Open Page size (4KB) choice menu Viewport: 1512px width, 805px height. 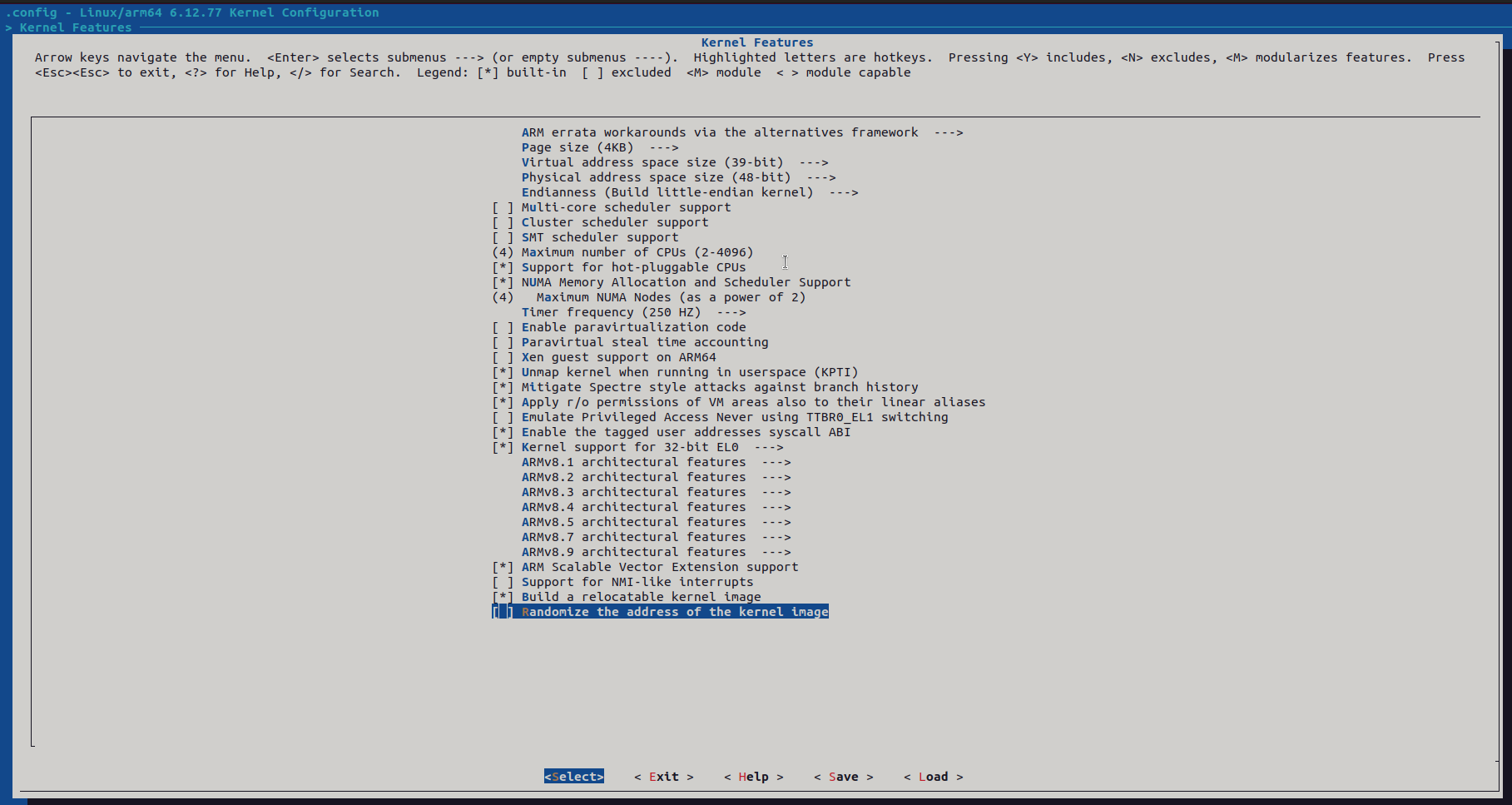click(x=600, y=147)
